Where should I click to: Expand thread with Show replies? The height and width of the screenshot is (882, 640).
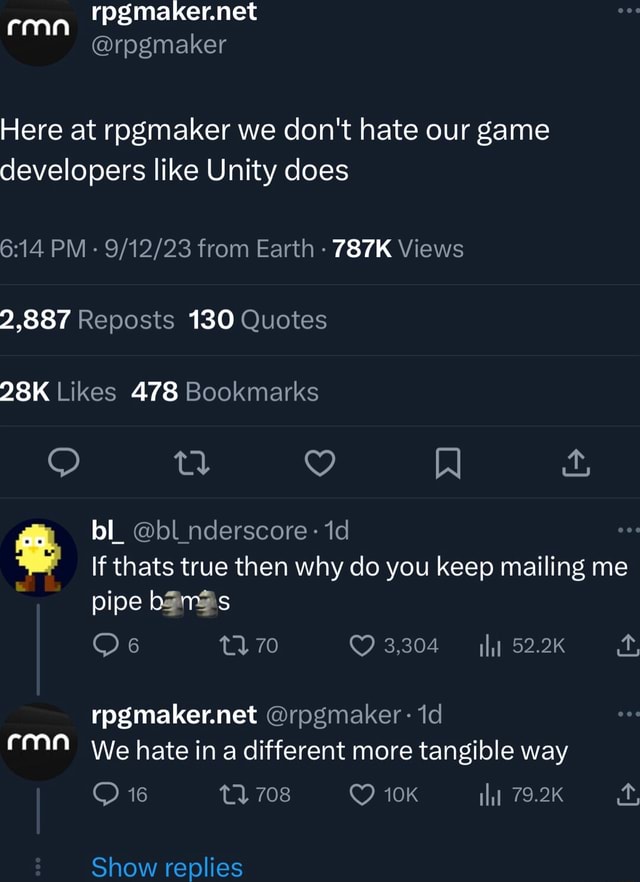(167, 867)
